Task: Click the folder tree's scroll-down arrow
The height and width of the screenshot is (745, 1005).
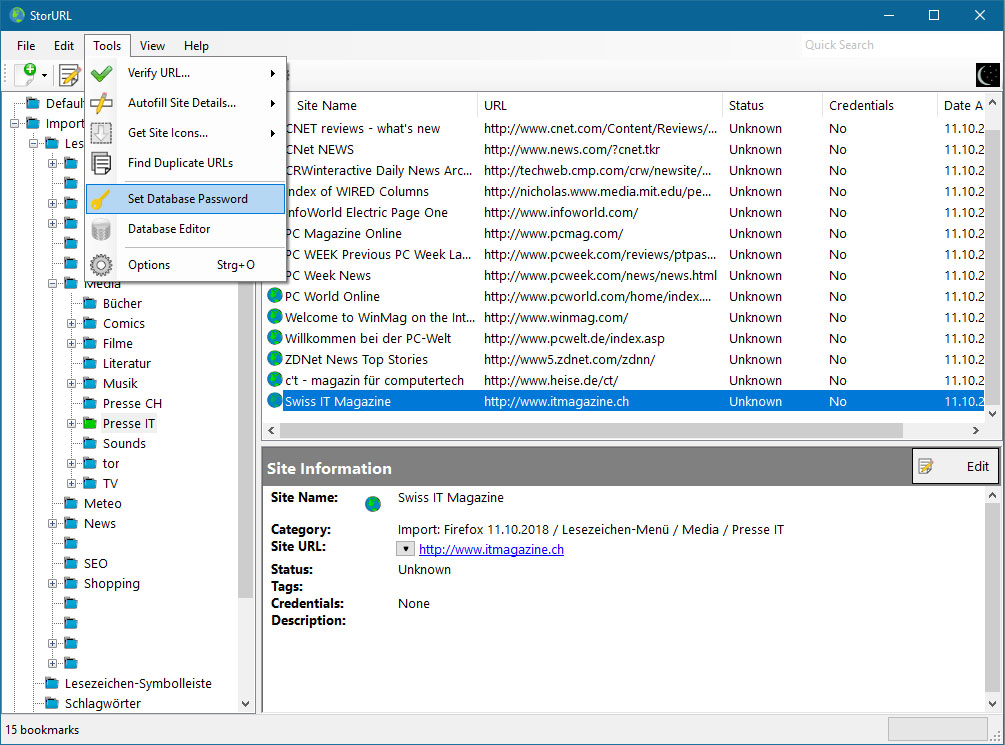Action: point(245,703)
